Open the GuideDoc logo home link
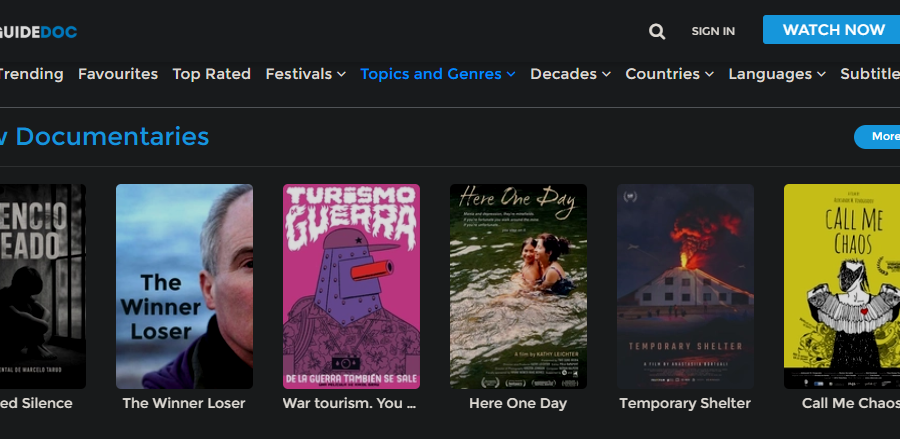 tap(38, 31)
